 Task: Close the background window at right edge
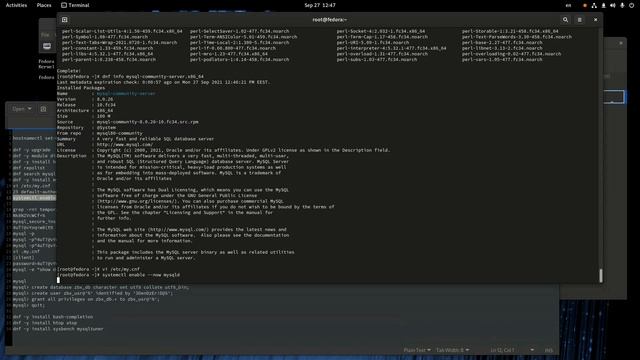tap(621, 43)
